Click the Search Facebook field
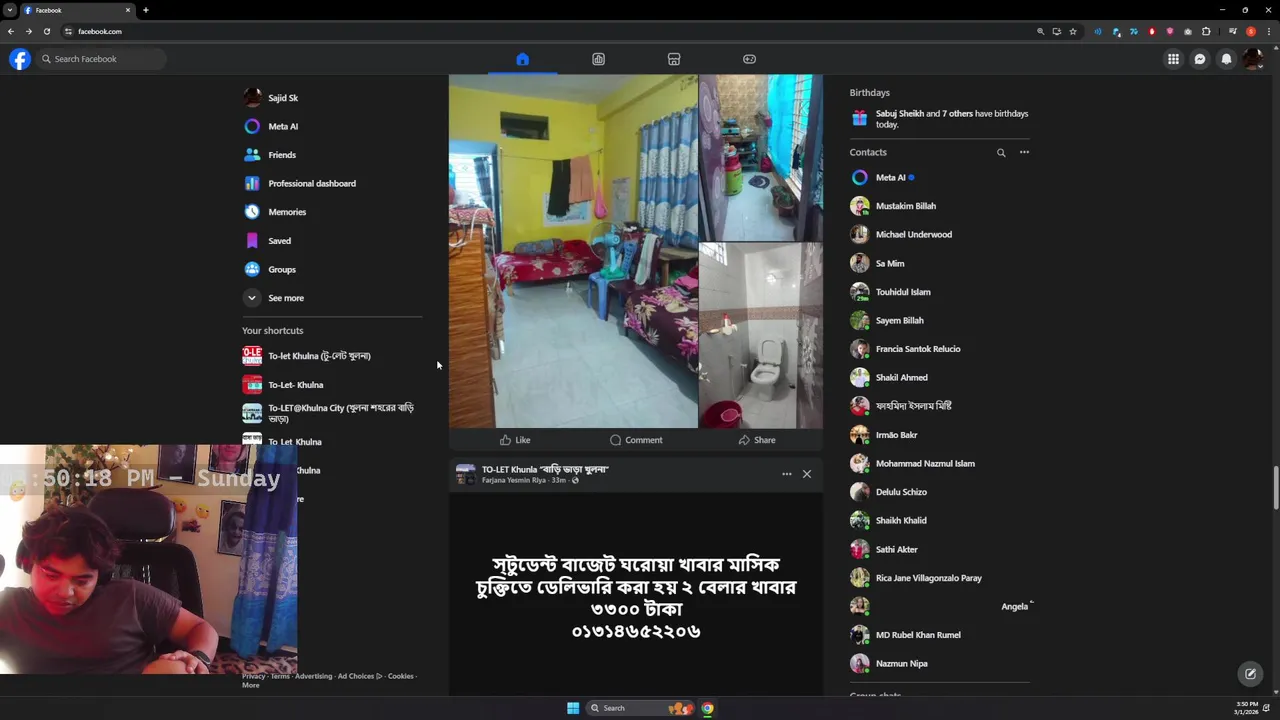The height and width of the screenshot is (720, 1280). coord(101,59)
